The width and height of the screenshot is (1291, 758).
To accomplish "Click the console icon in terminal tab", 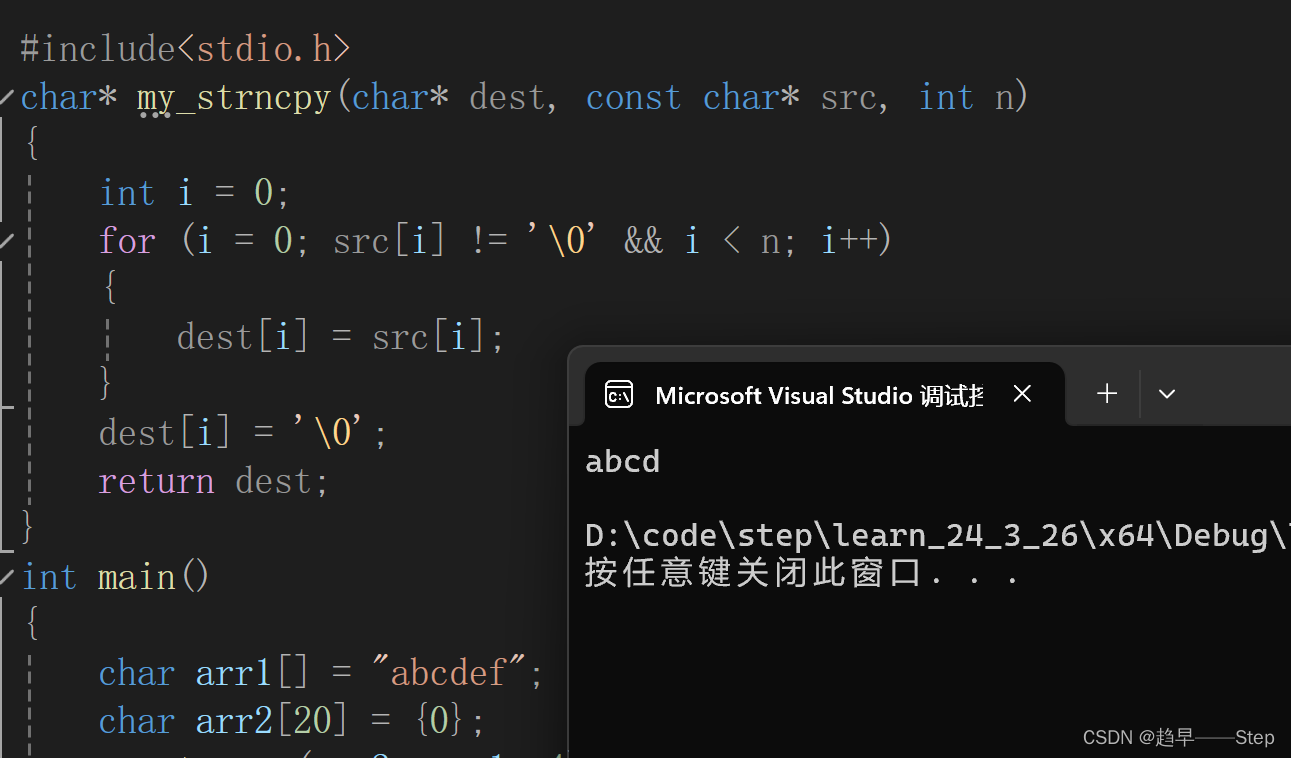I will (x=619, y=395).
